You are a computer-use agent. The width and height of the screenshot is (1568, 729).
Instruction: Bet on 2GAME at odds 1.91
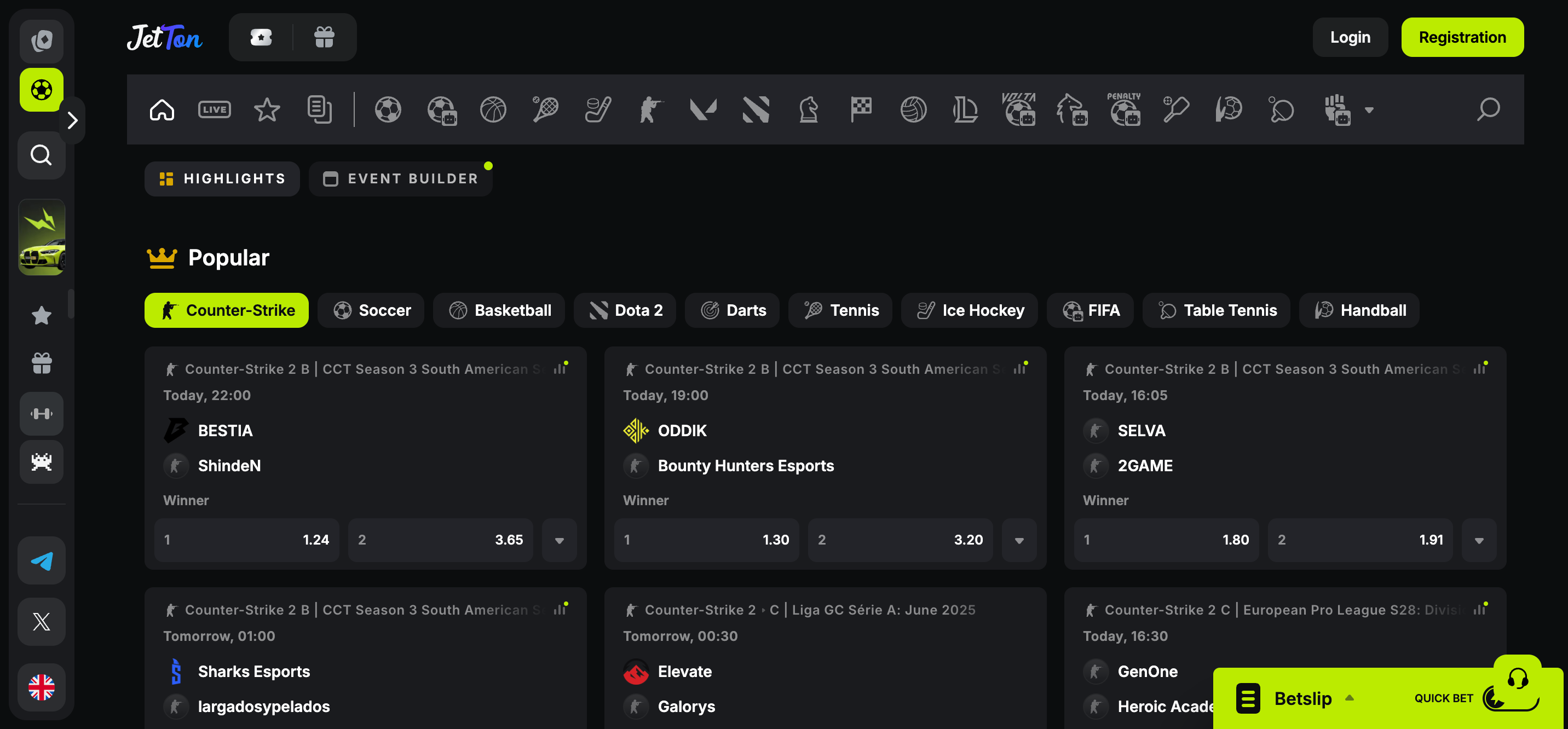1361,540
